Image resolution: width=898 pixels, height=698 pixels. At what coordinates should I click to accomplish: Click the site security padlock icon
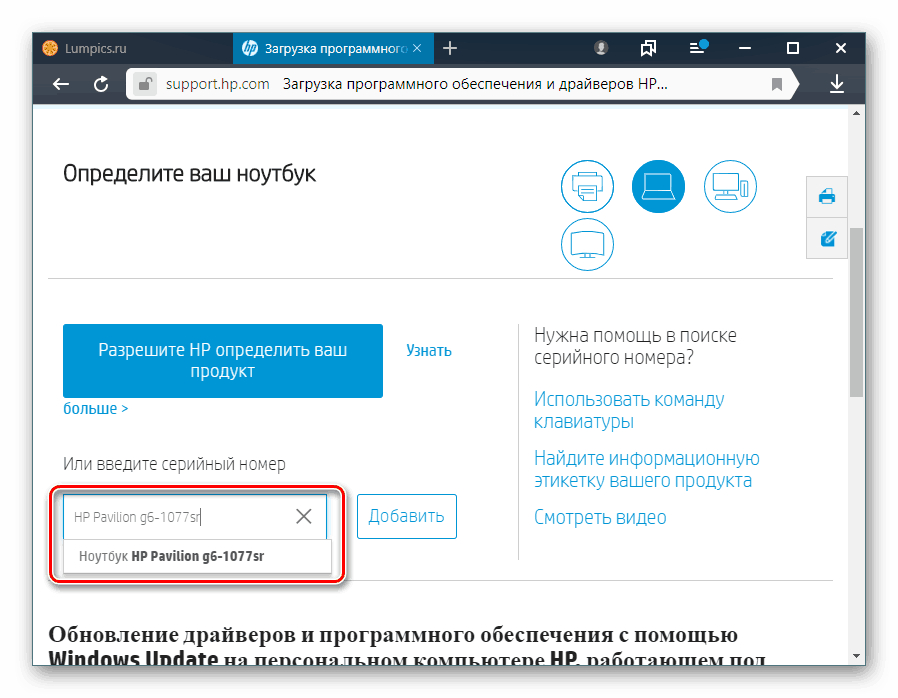click(x=145, y=84)
